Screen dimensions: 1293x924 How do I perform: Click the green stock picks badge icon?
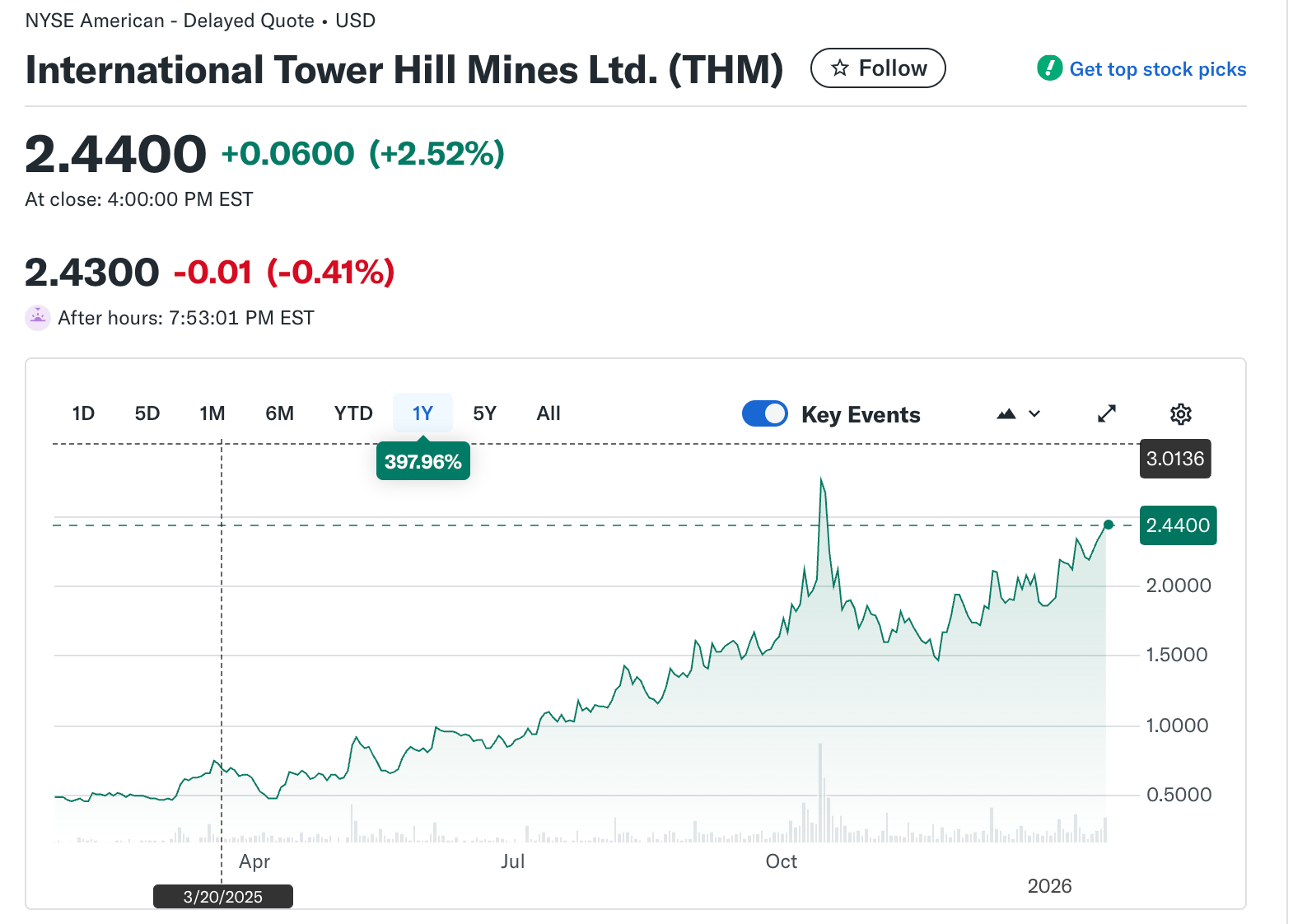pos(1049,68)
